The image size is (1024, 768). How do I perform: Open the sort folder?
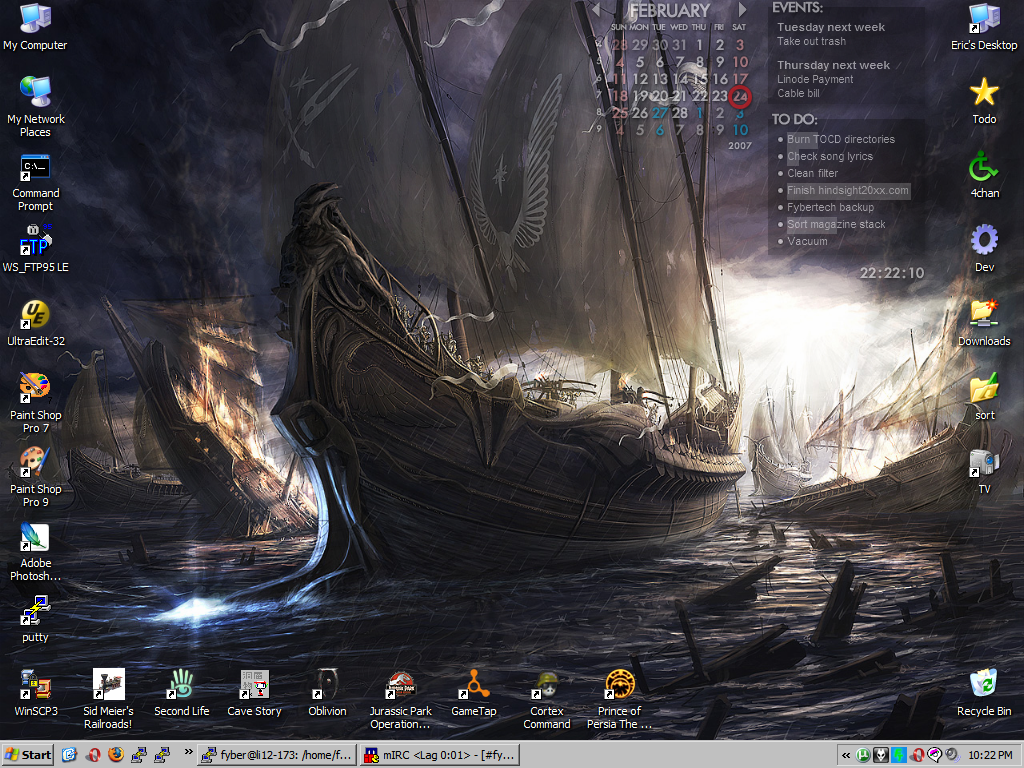click(x=984, y=396)
